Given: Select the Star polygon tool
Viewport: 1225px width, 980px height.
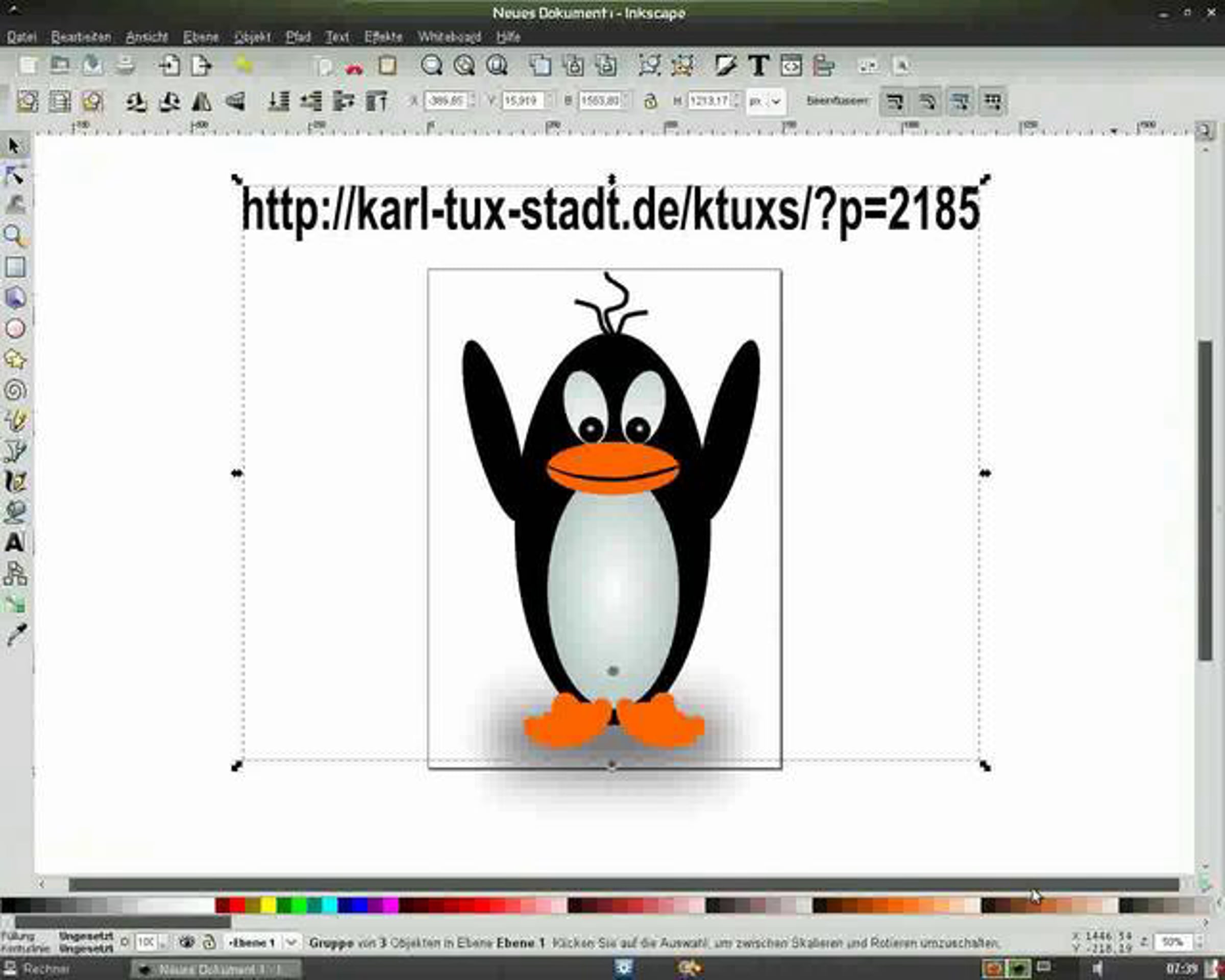Looking at the screenshot, I should (x=15, y=359).
